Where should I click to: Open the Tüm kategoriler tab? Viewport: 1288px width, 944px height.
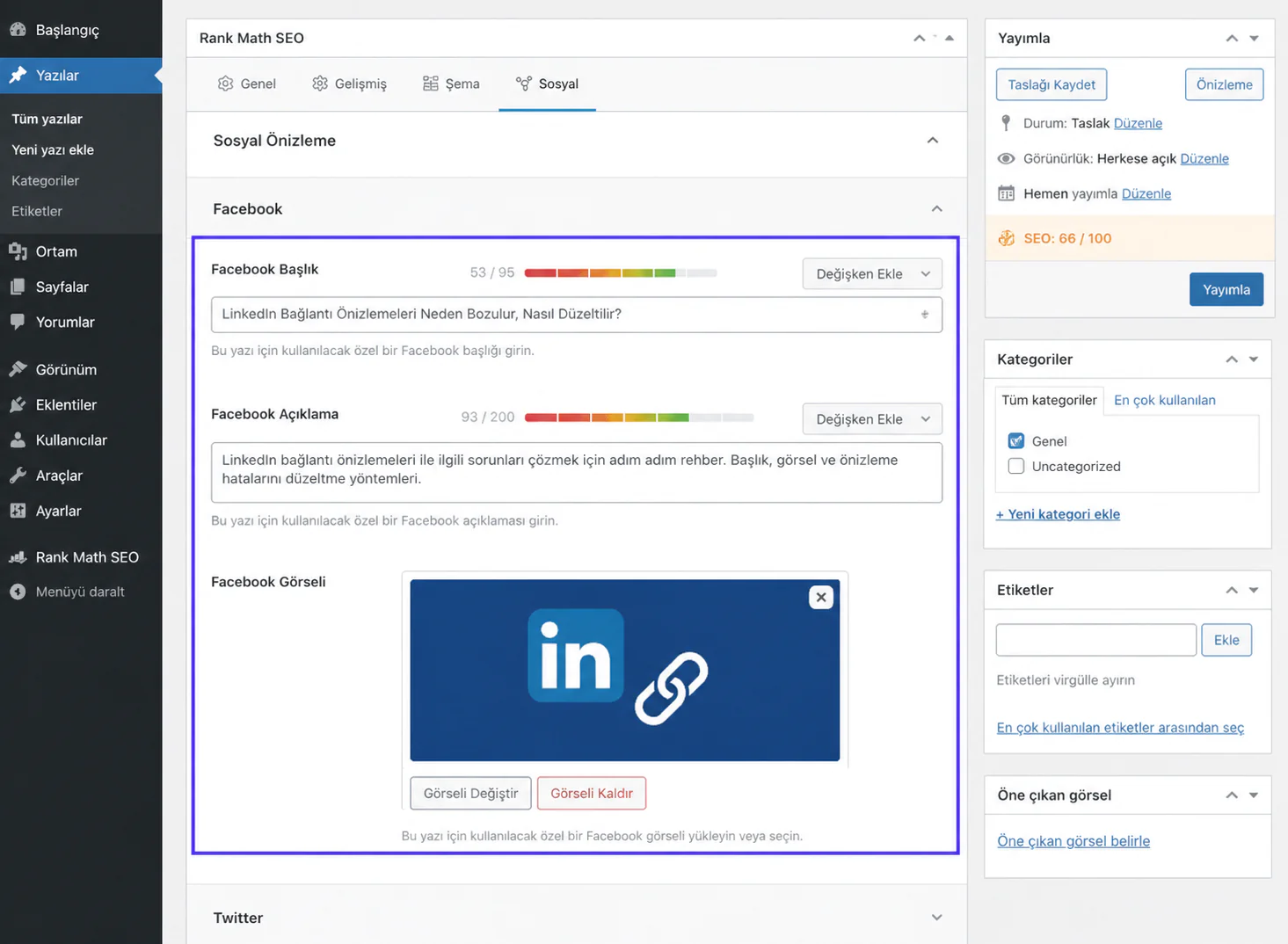point(1049,400)
